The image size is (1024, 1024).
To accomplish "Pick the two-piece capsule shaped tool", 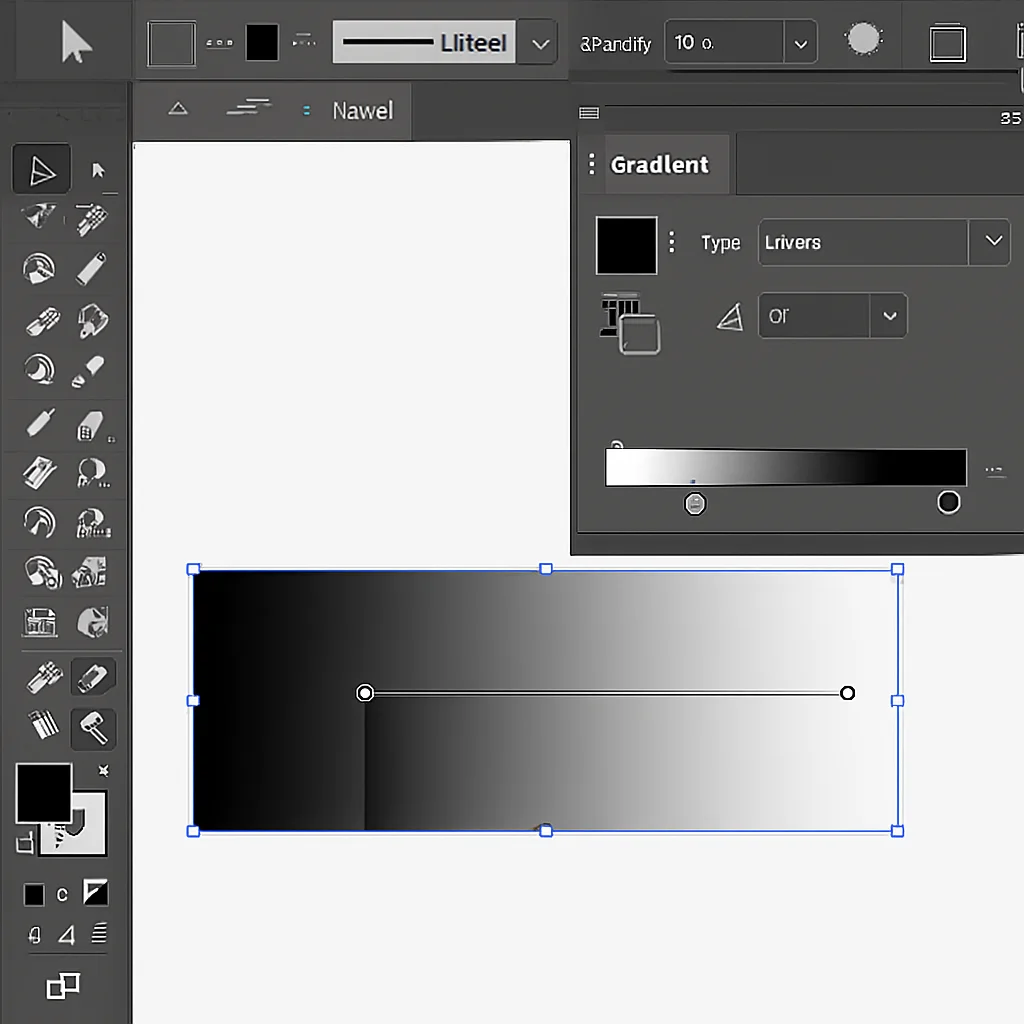I will click(88, 371).
